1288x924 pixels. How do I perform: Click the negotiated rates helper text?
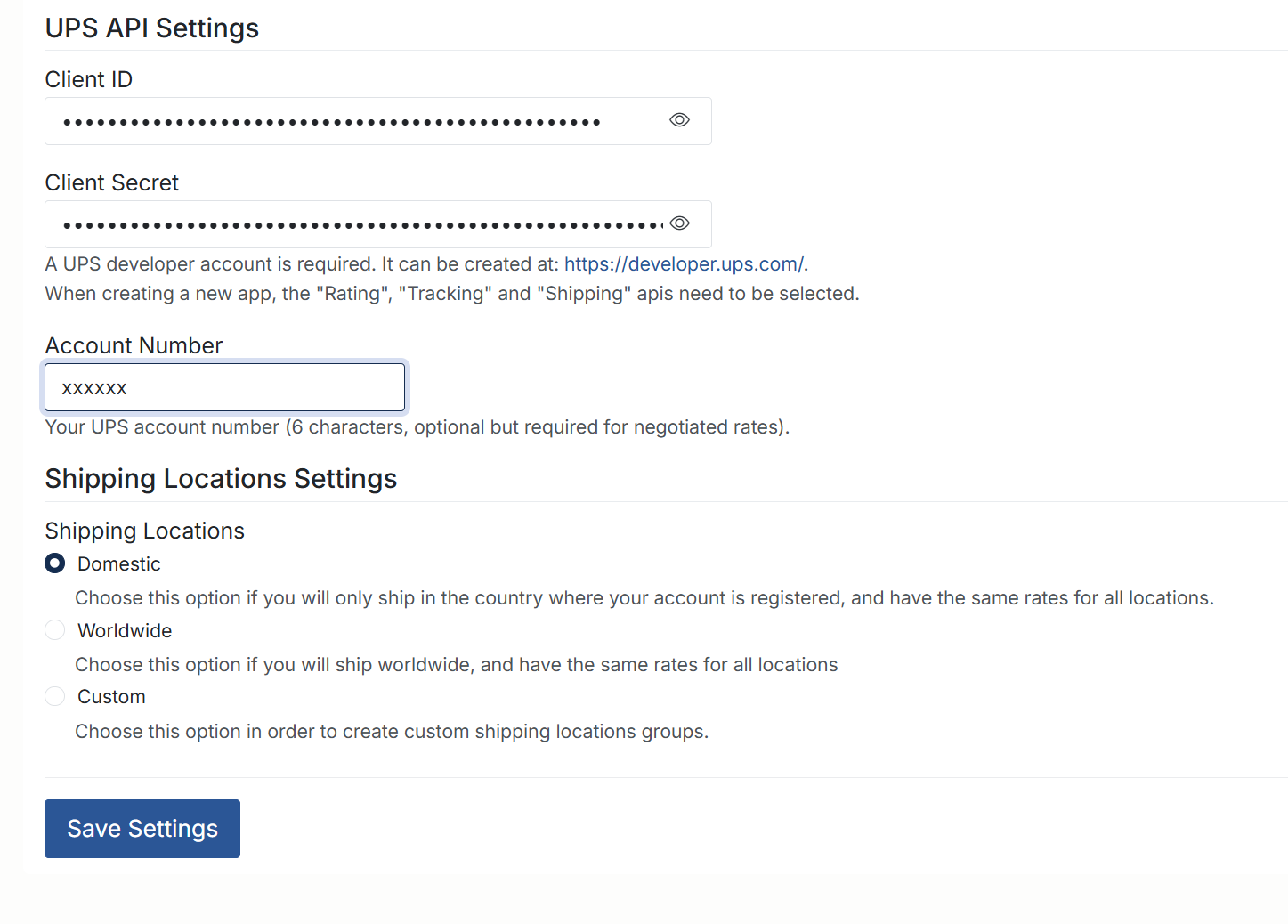[417, 426]
